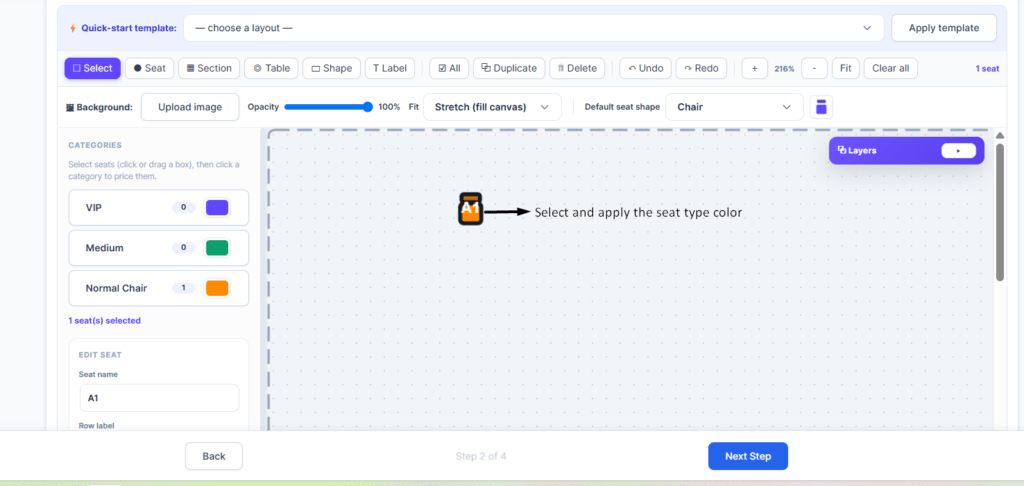Viewport: 1024px width, 486px height.
Task: Click the Medium count badge 0
Action: 184,248
